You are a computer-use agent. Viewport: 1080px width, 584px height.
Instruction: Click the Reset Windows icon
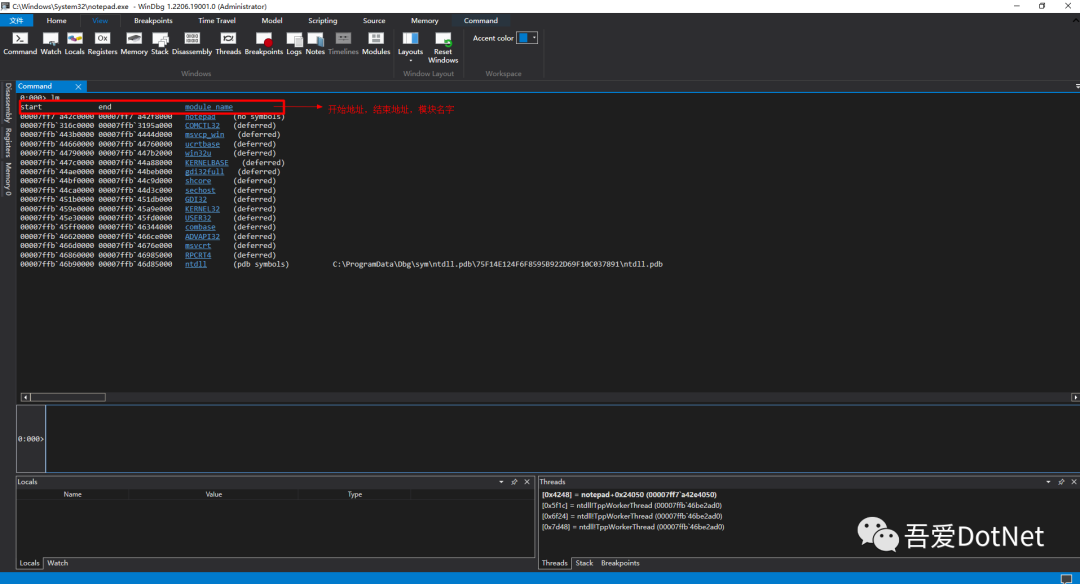(443, 48)
